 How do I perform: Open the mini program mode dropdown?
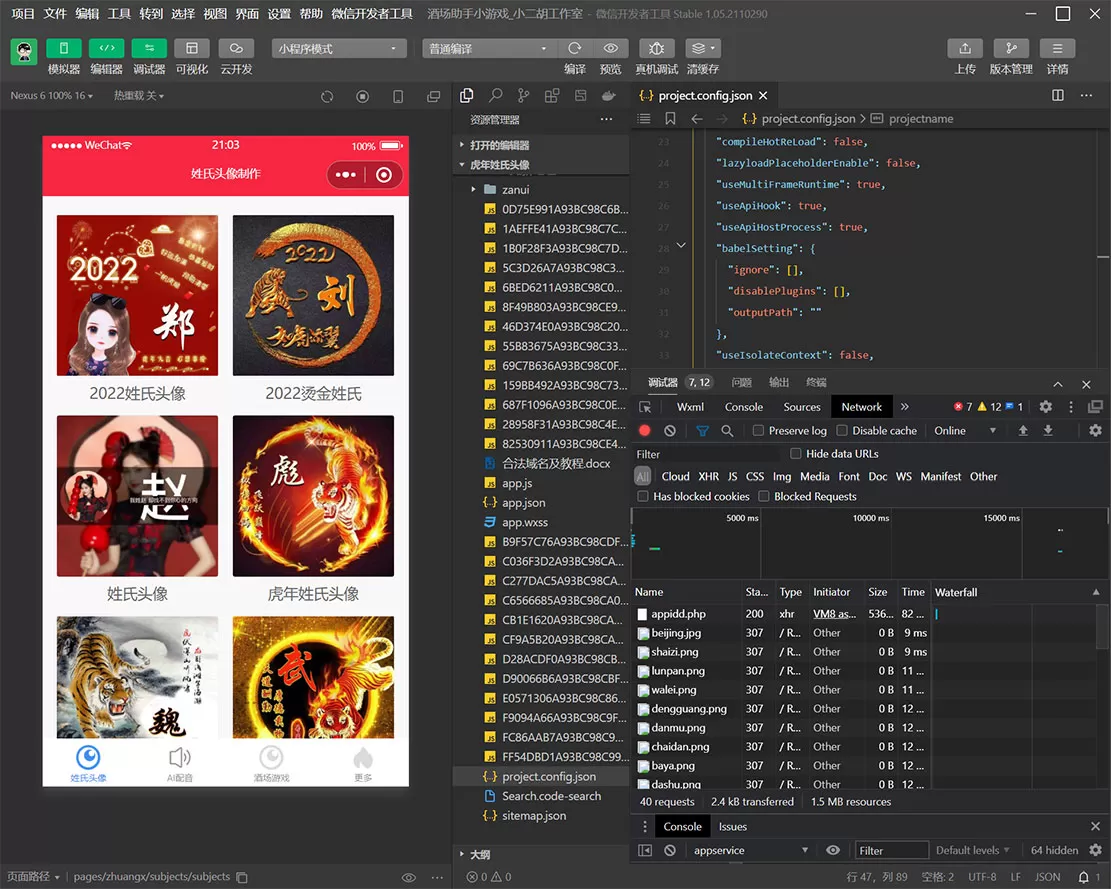click(x=339, y=48)
